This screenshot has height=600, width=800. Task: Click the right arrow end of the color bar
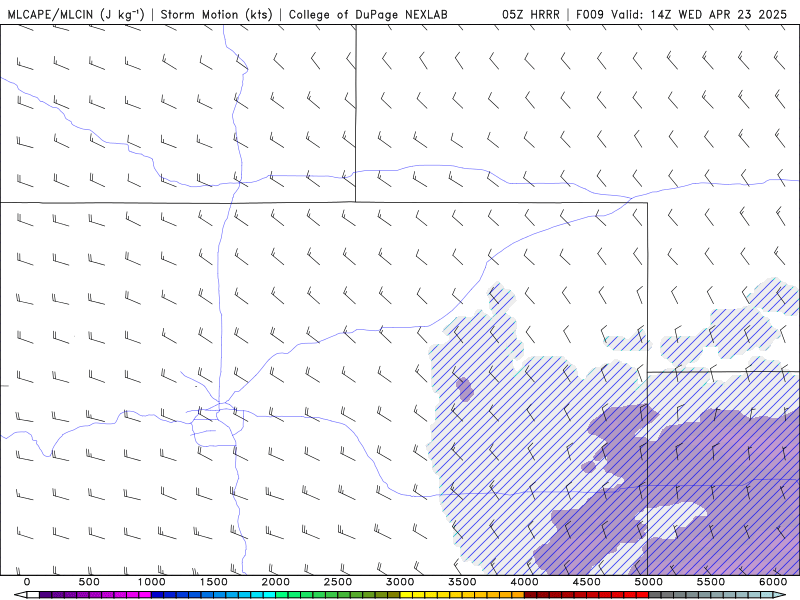(781, 595)
